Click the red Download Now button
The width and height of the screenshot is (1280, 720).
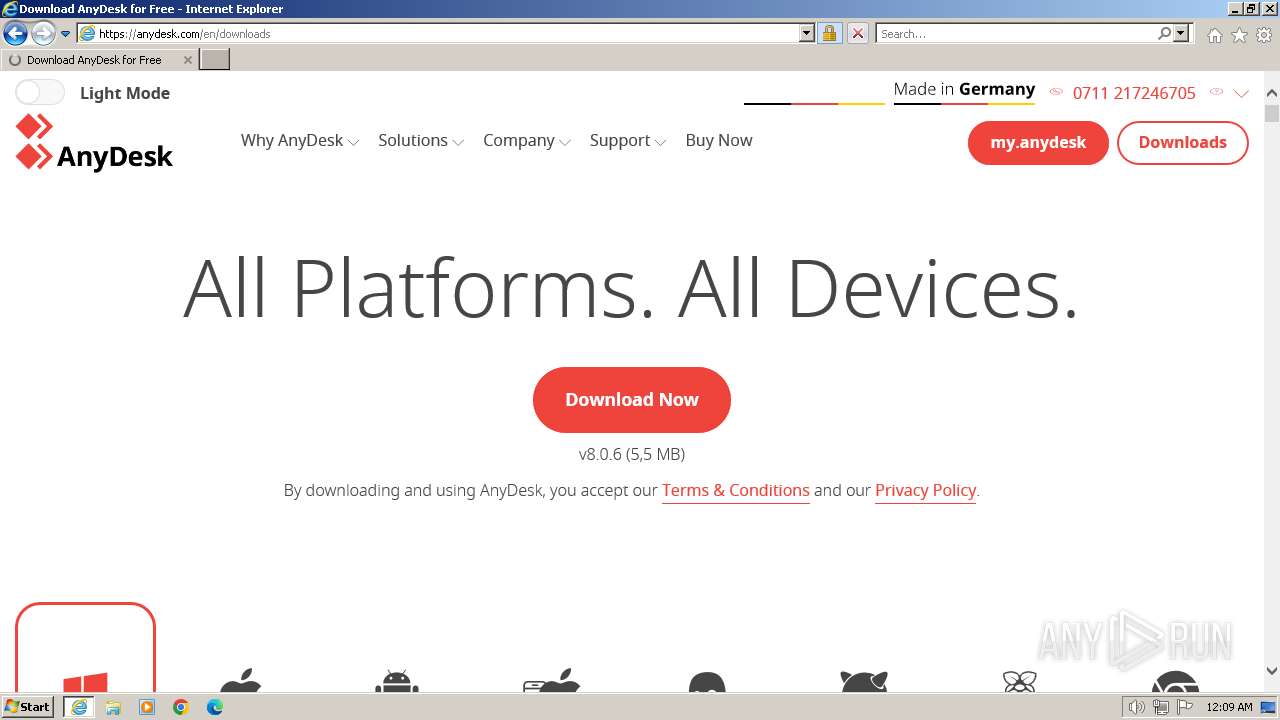(x=632, y=400)
